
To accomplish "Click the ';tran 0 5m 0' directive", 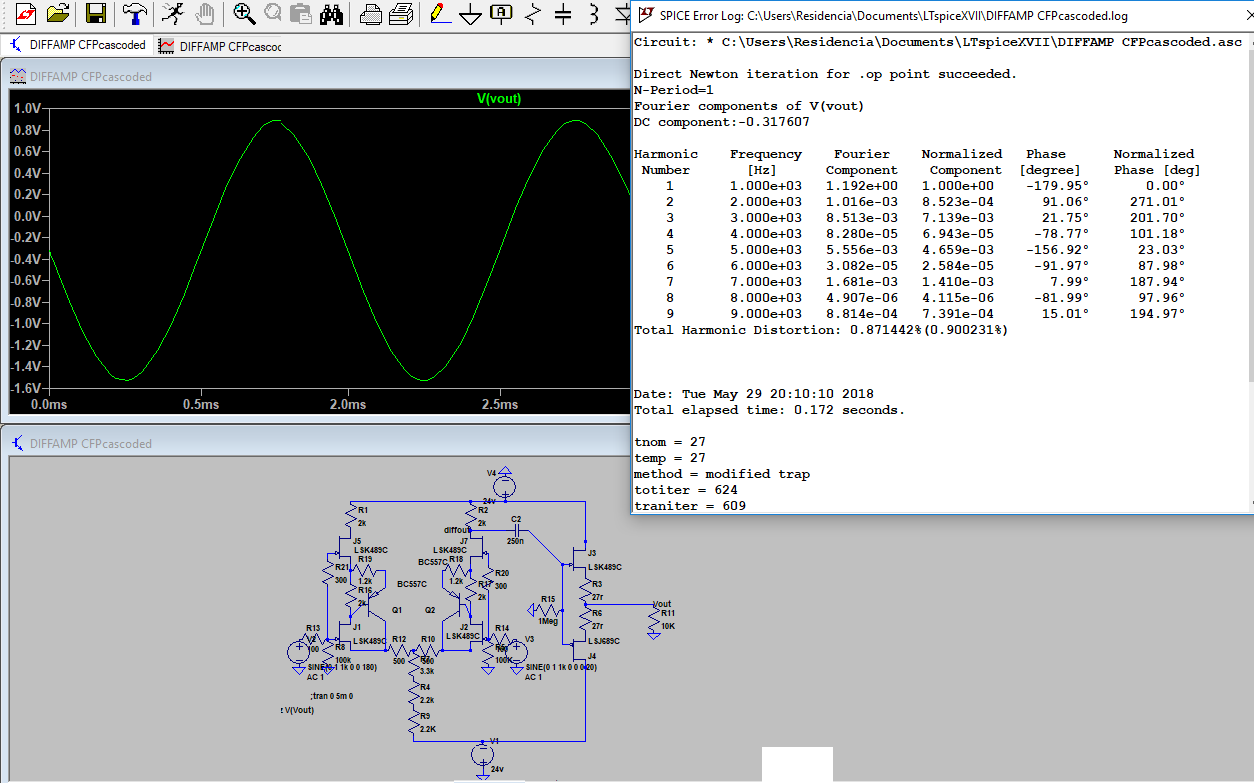I will (x=331, y=695).
